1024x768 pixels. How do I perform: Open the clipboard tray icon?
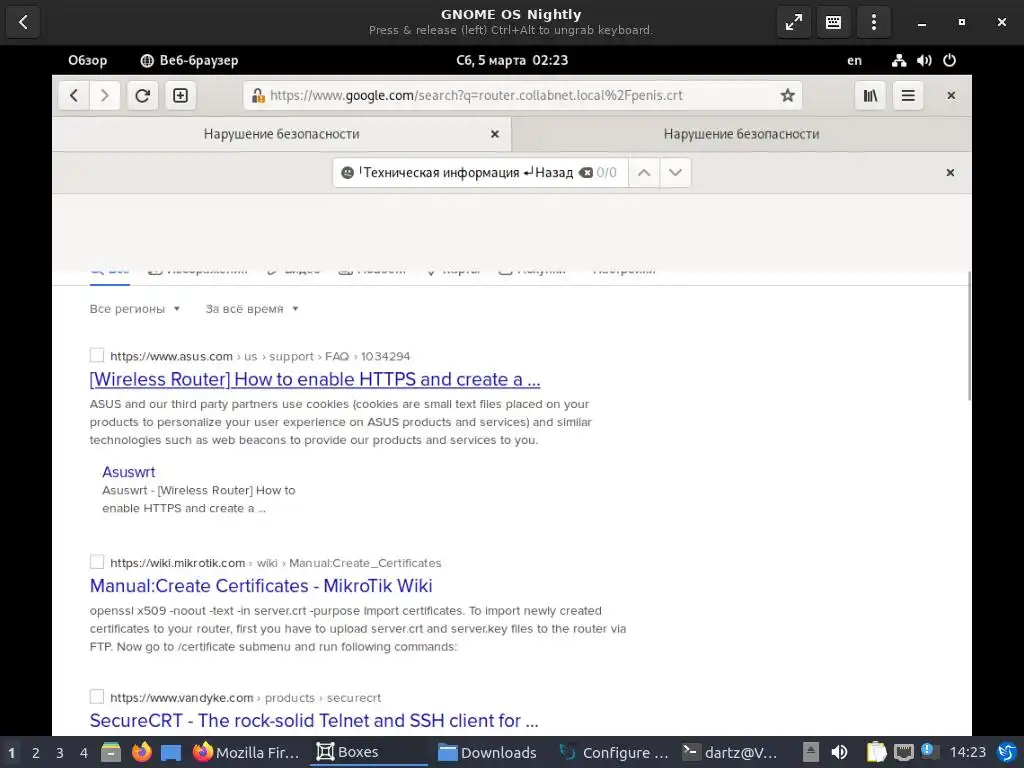click(x=876, y=752)
